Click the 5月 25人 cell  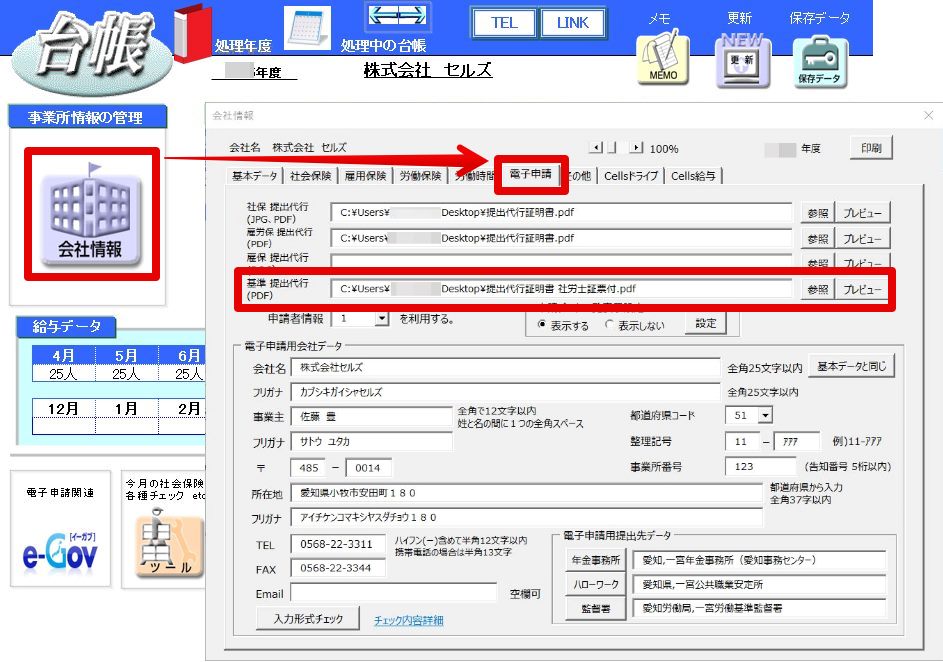[x=127, y=373]
